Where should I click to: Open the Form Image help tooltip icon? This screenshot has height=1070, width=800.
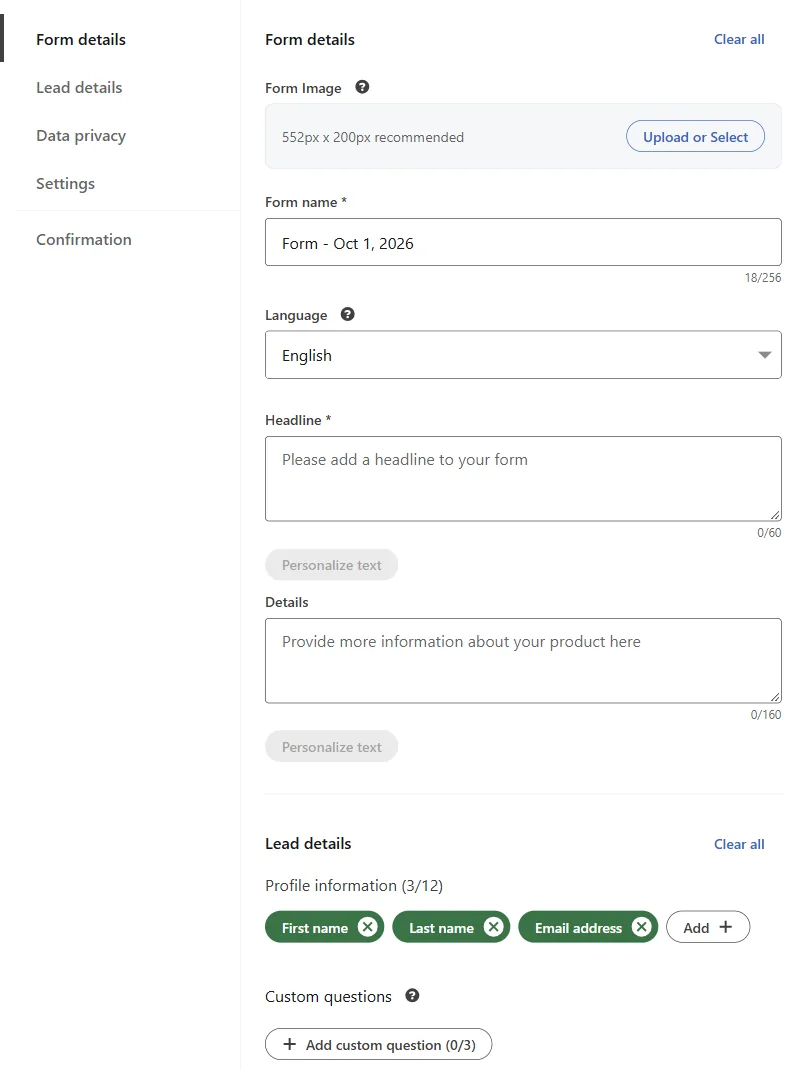click(x=362, y=87)
